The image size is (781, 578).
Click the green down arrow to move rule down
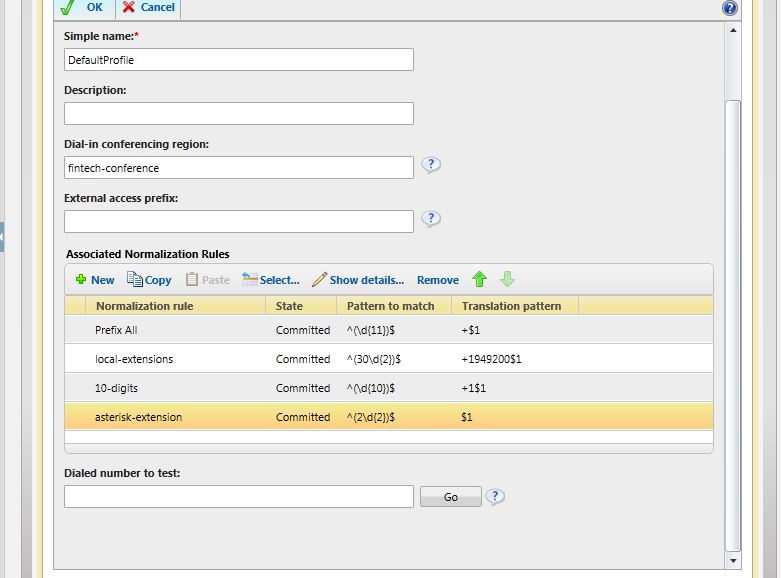(507, 280)
